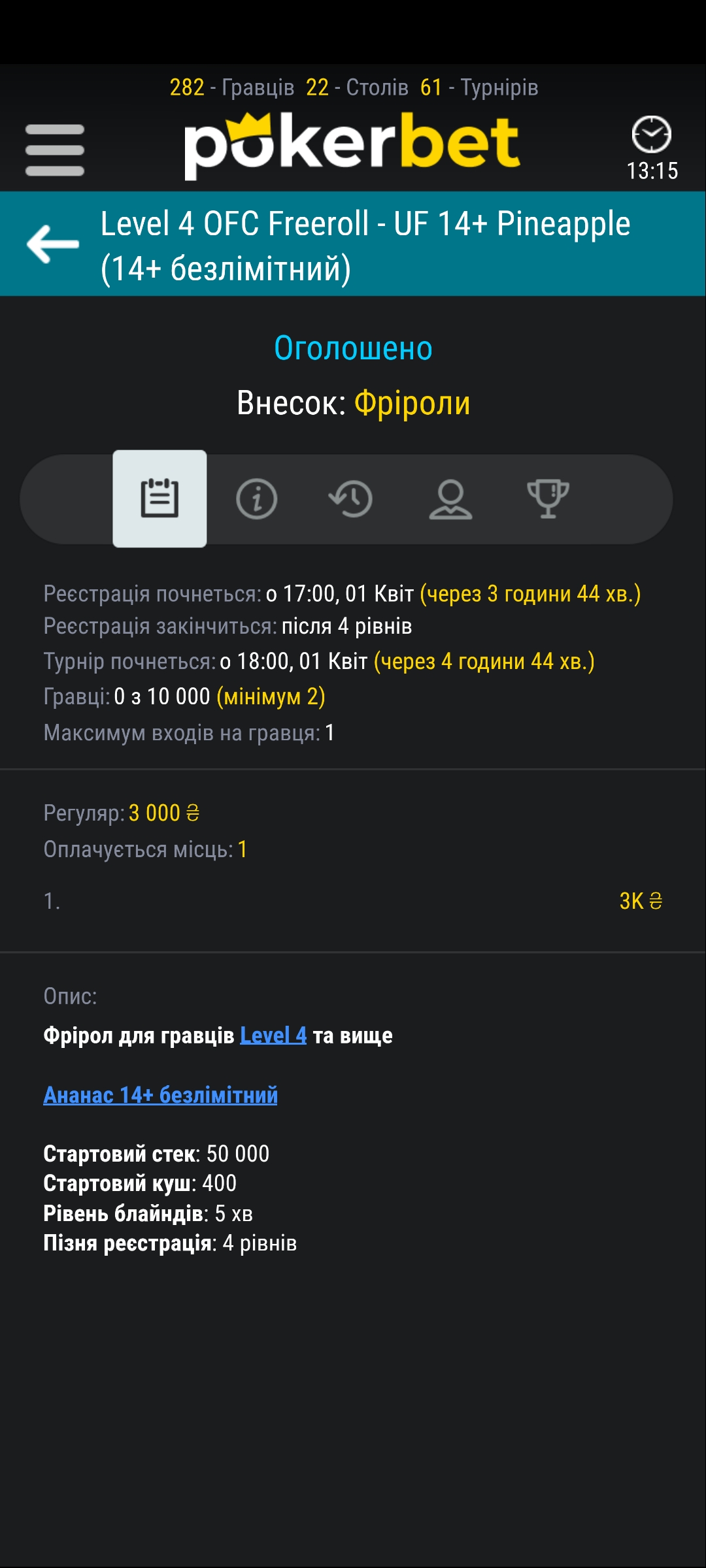Open the Level 4 link
This screenshot has width=706, height=1568.
[273, 1036]
